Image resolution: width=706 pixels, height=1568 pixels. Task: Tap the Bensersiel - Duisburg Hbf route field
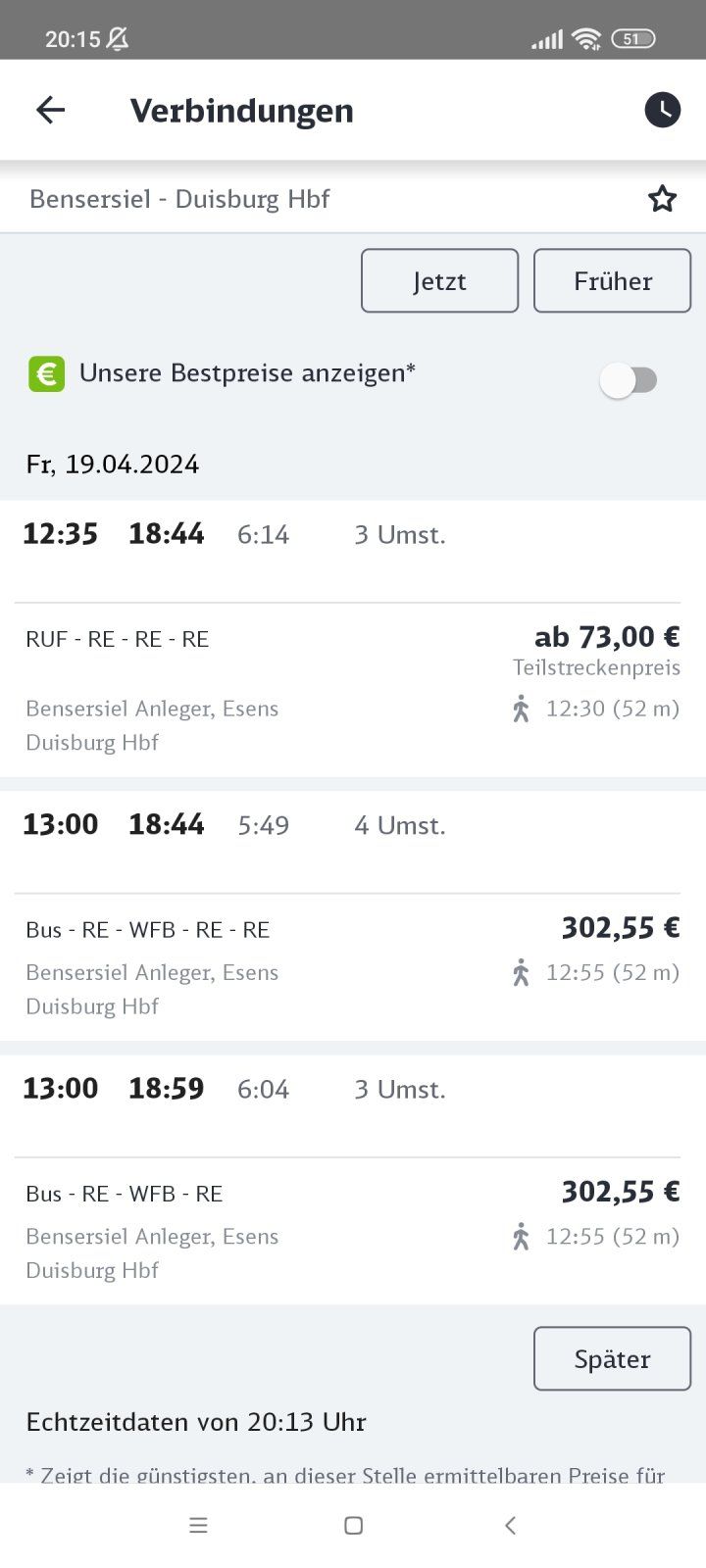pyautogui.click(x=179, y=199)
